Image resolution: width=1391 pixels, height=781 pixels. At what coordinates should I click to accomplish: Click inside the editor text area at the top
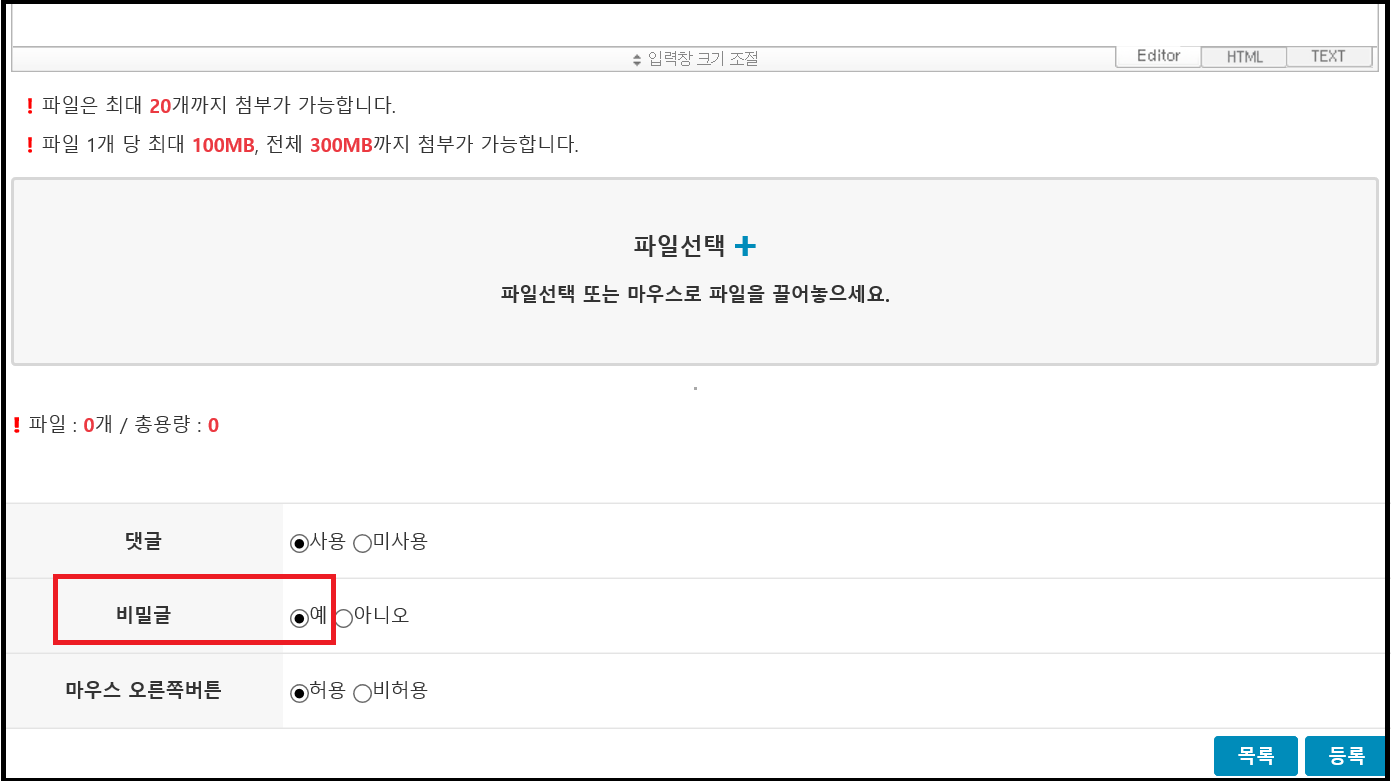(x=695, y=23)
